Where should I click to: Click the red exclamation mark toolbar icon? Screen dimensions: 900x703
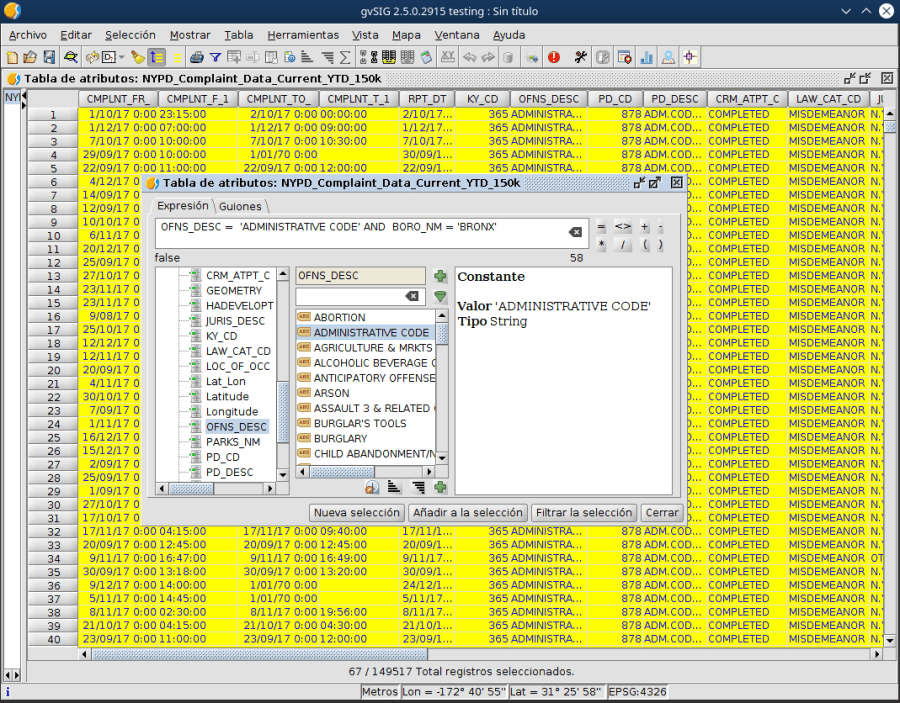[x=552, y=57]
